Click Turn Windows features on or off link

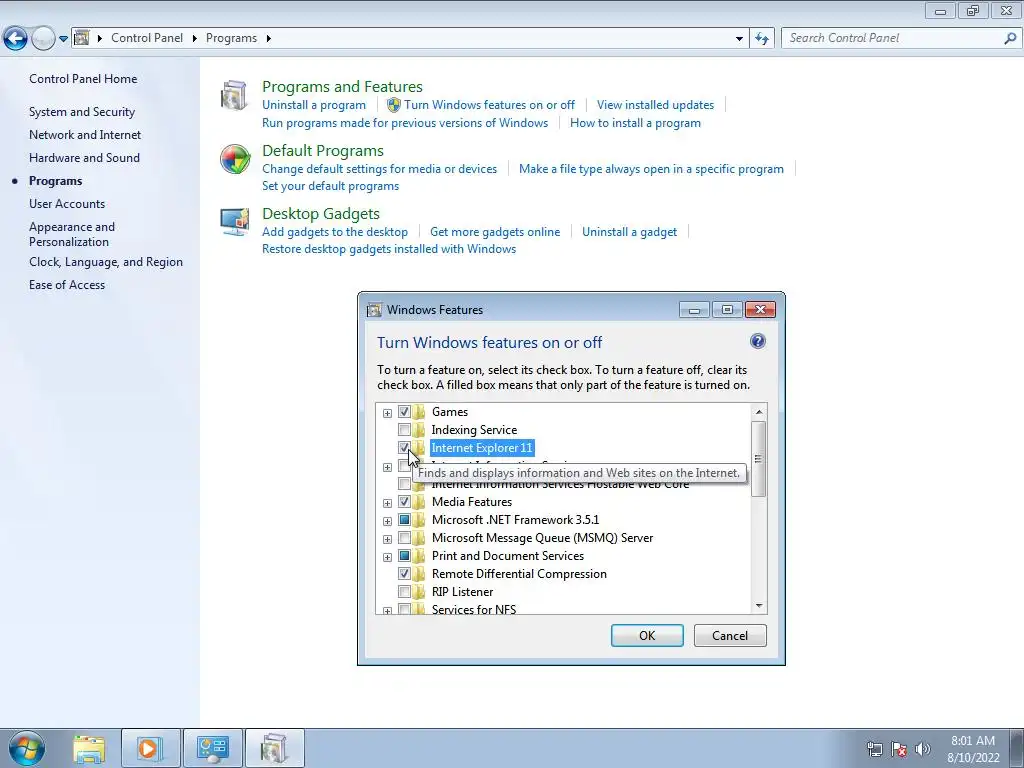489,105
